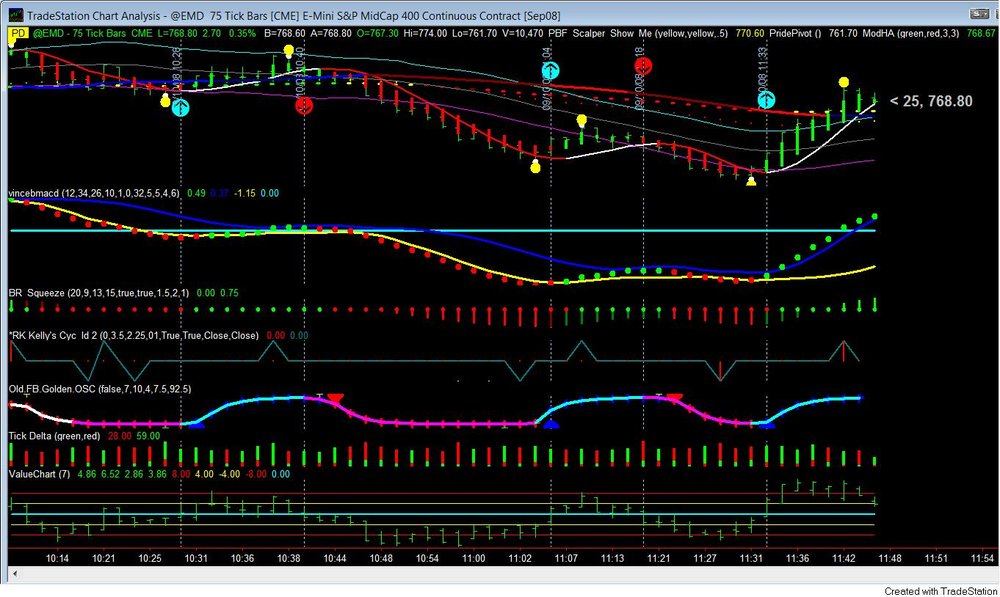The height and width of the screenshot is (597, 1000).
Task: Click the TradeStation icon in the title bar
Action: (x=15, y=15)
